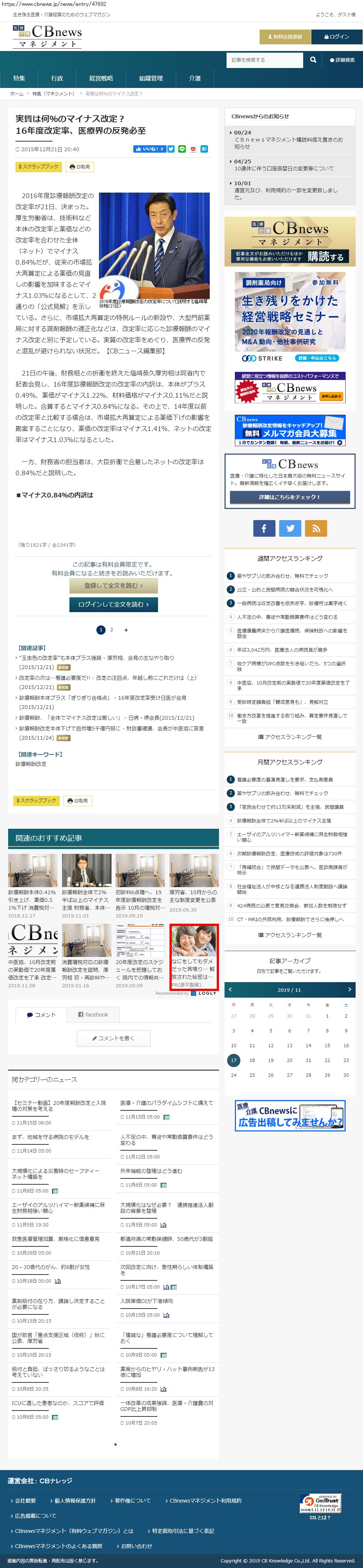Click the sidebar Twitter square icon

click(290, 528)
